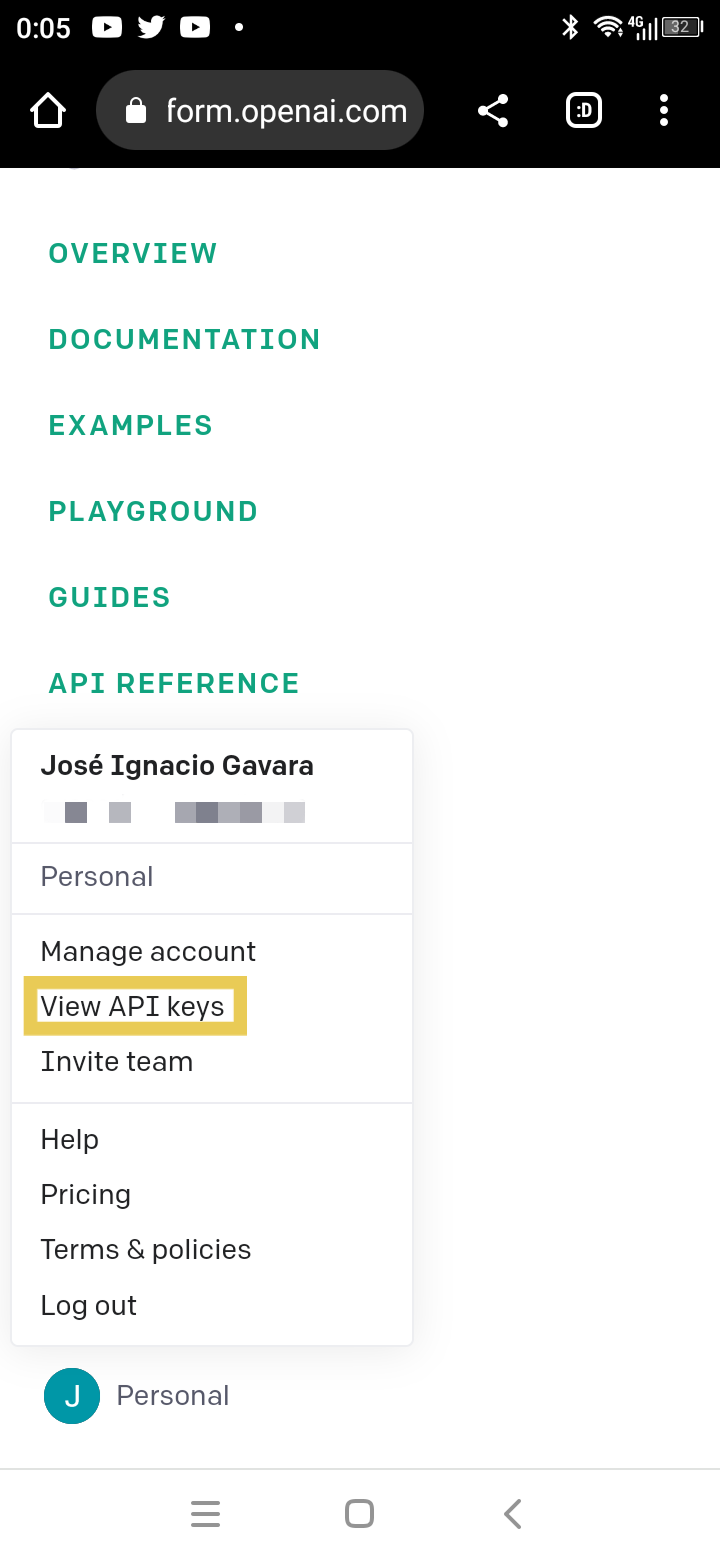
Task: Tap the Android recent apps icon
Action: point(205,1514)
